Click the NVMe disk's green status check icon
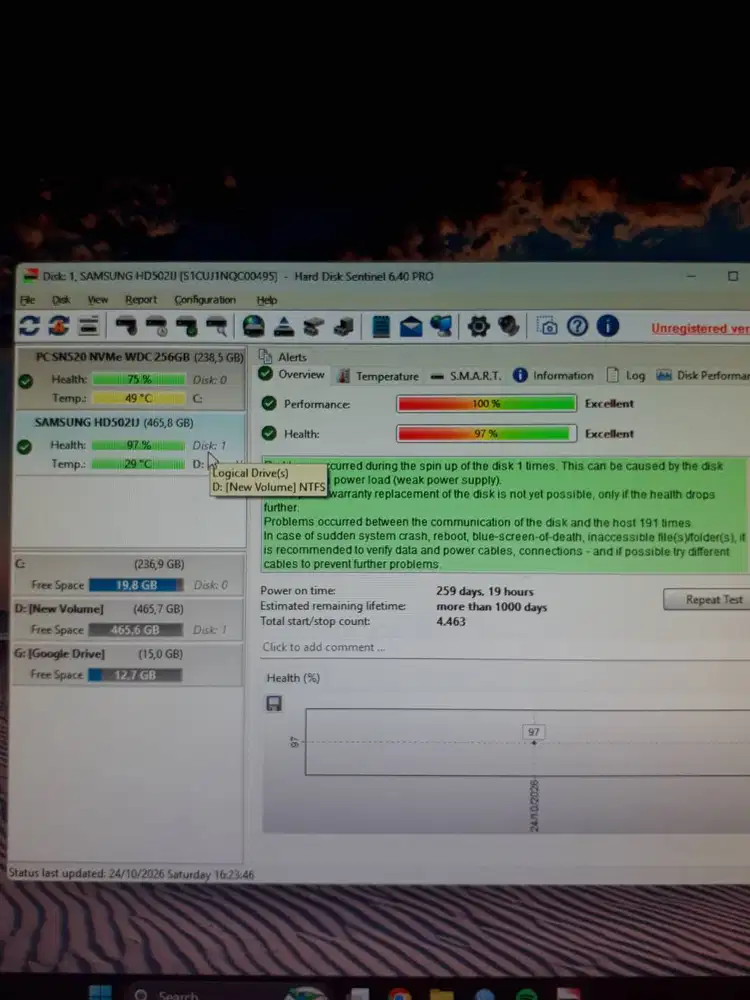 pos(26,381)
